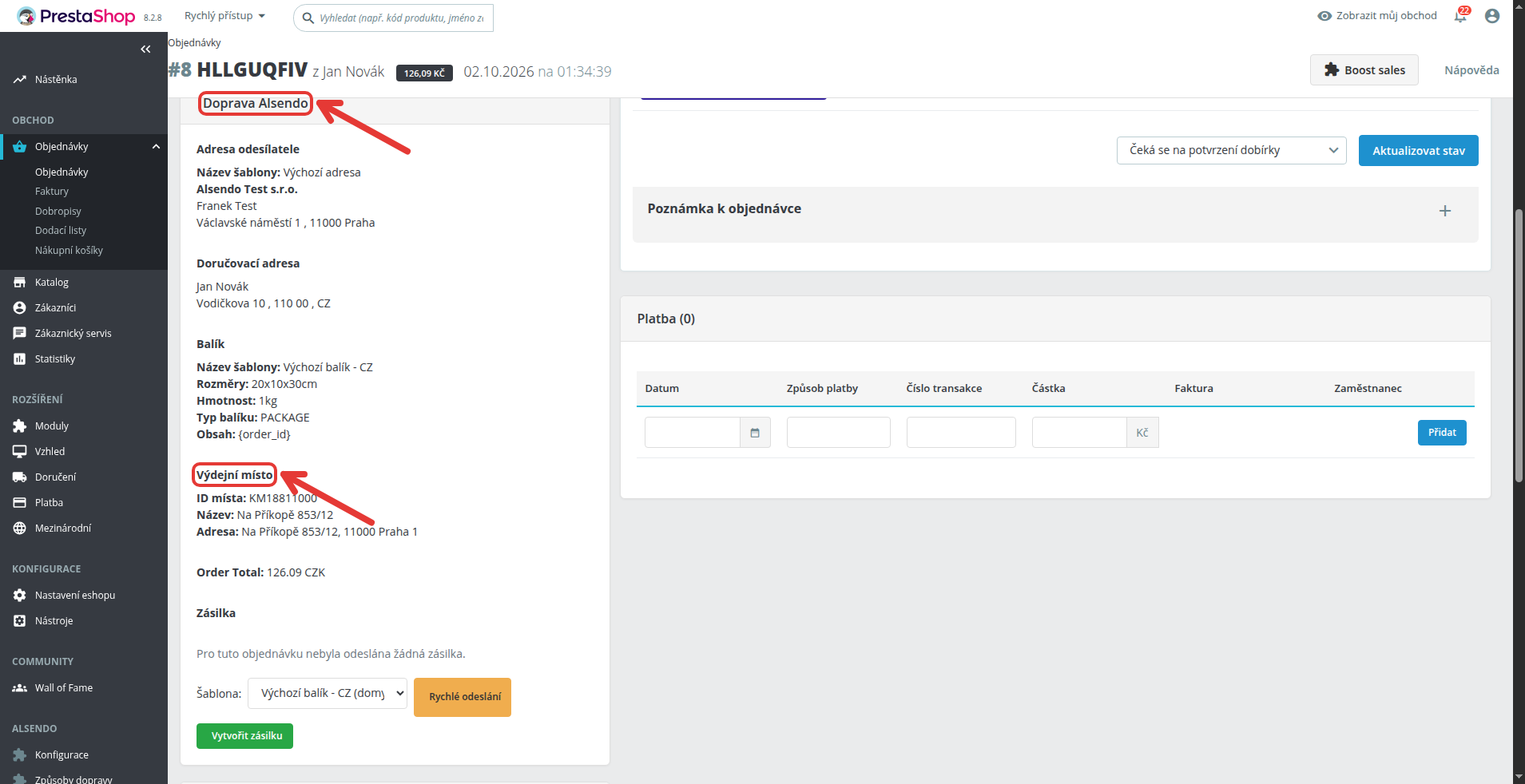Expand Poznámka k objednávce with plus
Image resolution: width=1525 pixels, height=784 pixels.
tap(1444, 211)
